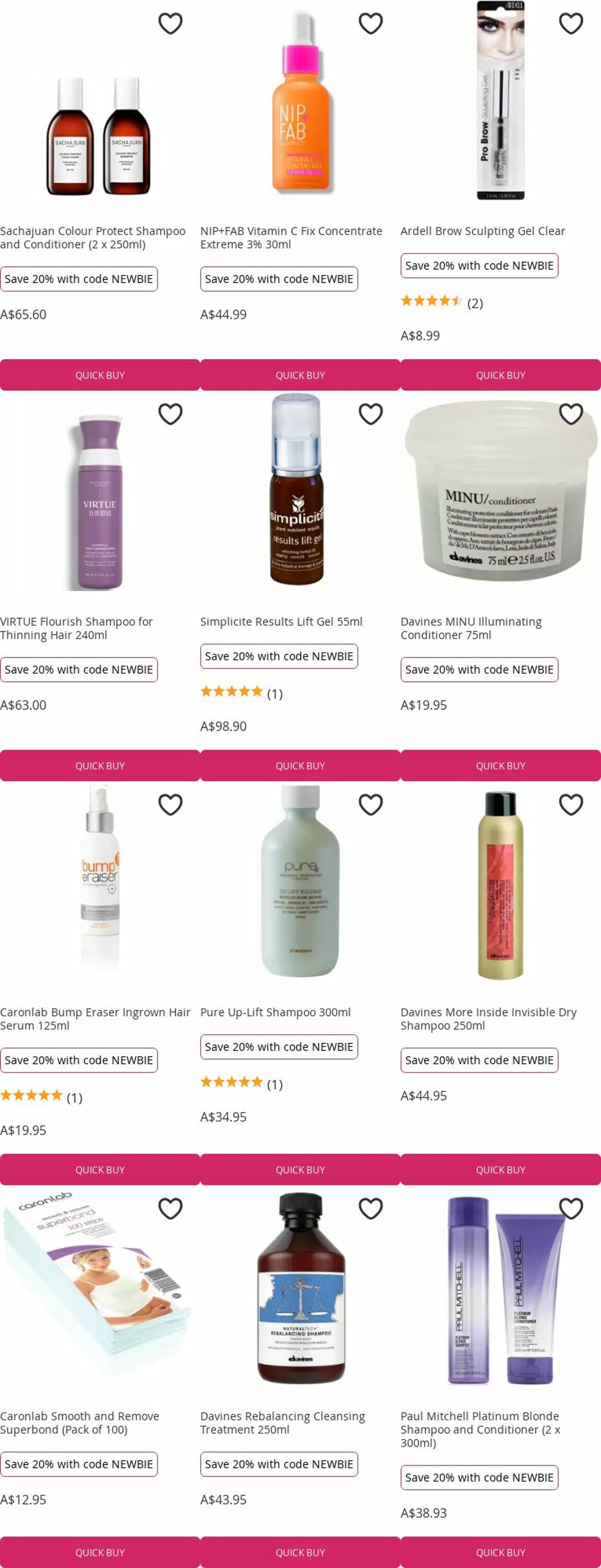View NIP+FAB Vitamin C product image
This screenshot has width=601, height=1568.
[301, 103]
